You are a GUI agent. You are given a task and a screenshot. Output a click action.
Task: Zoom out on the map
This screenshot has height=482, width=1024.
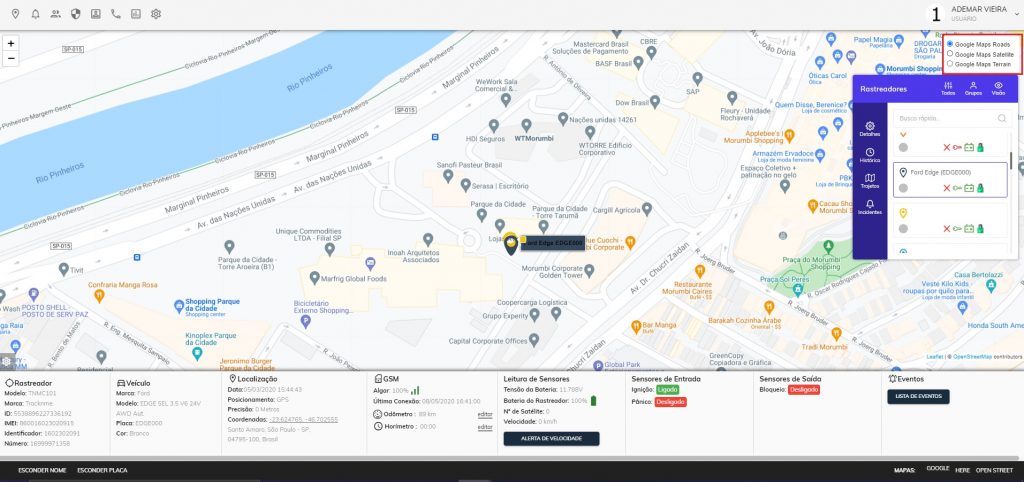[x=10, y=58]
